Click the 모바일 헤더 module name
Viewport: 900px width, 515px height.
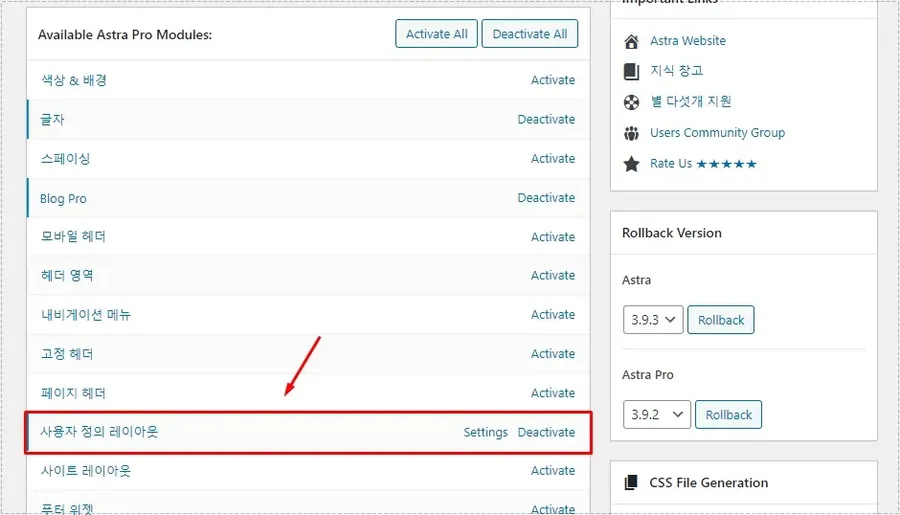(73, 237)
